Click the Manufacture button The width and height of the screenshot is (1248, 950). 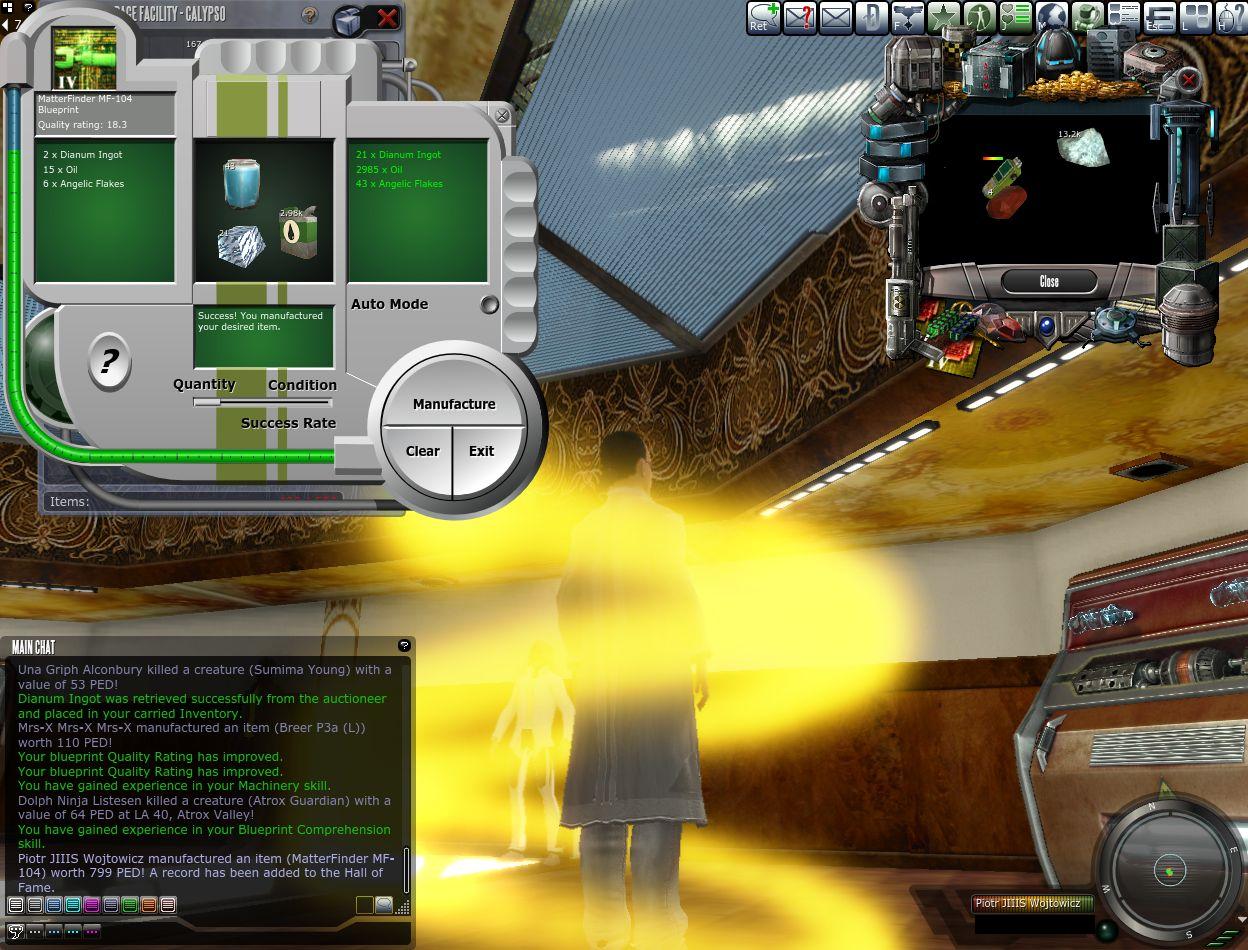tap(454, 404)
